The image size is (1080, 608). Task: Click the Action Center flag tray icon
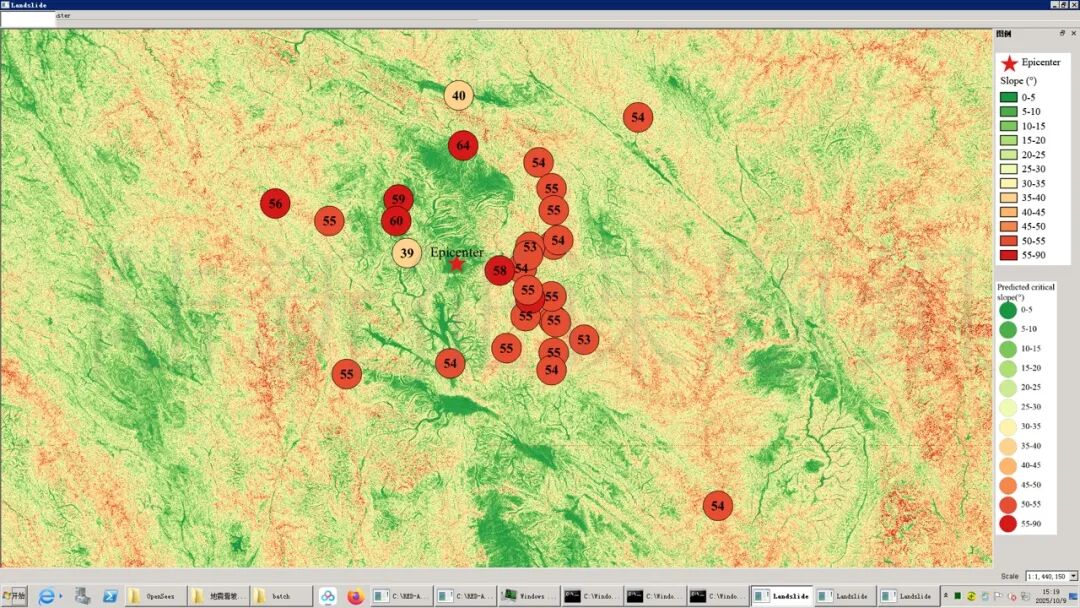[x=998, y=597]
